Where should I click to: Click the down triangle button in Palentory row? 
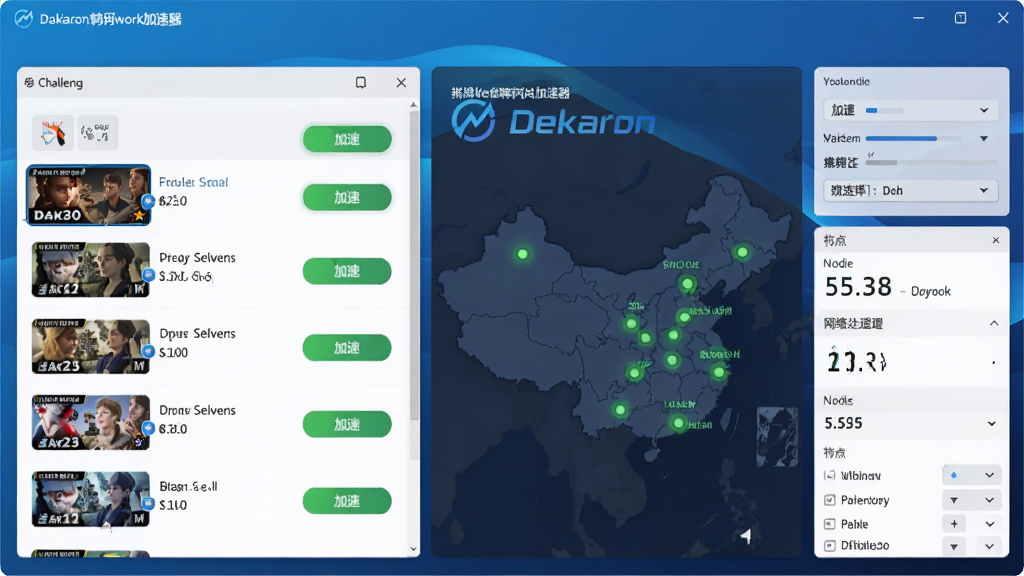(954, 500)
